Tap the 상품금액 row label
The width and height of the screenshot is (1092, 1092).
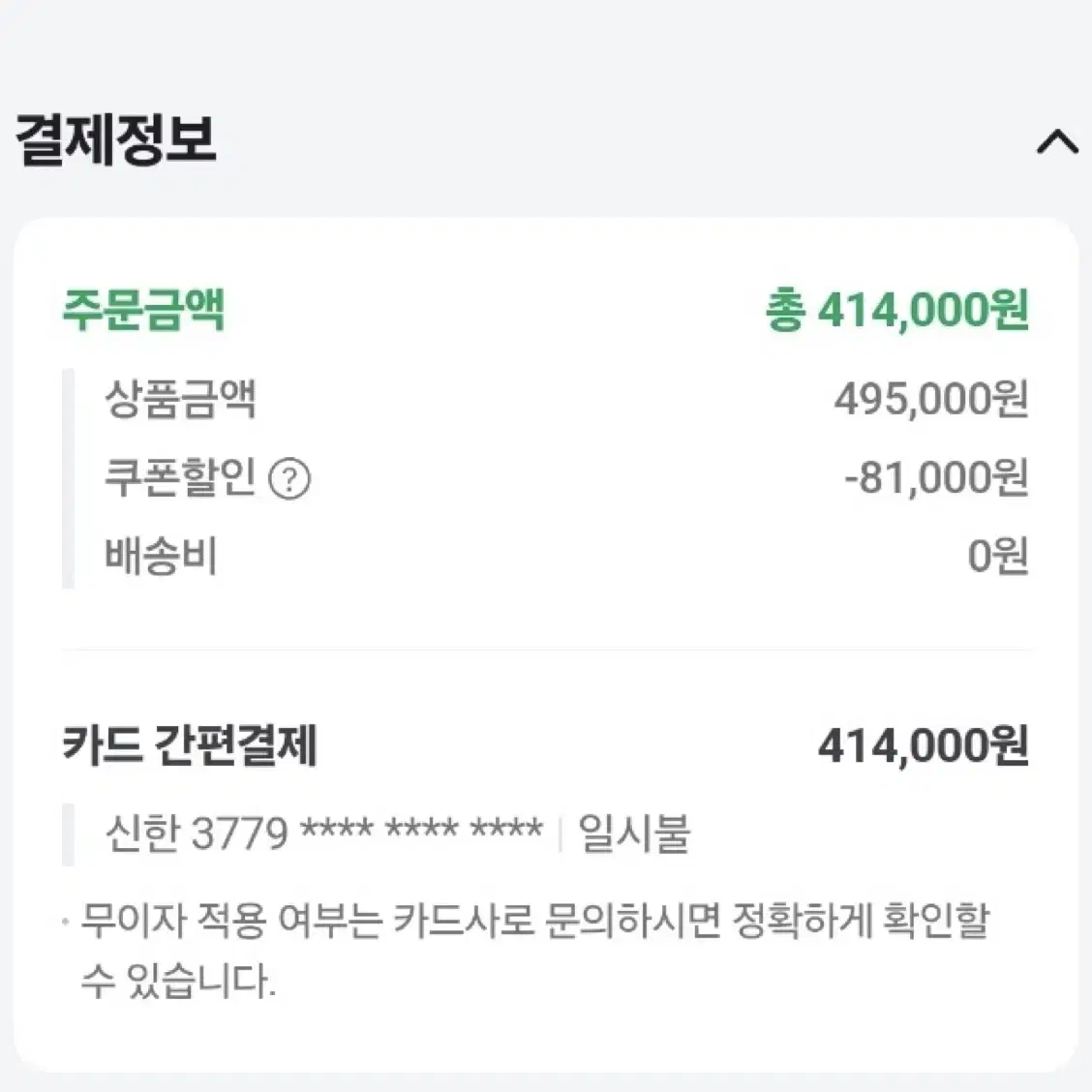180,399
